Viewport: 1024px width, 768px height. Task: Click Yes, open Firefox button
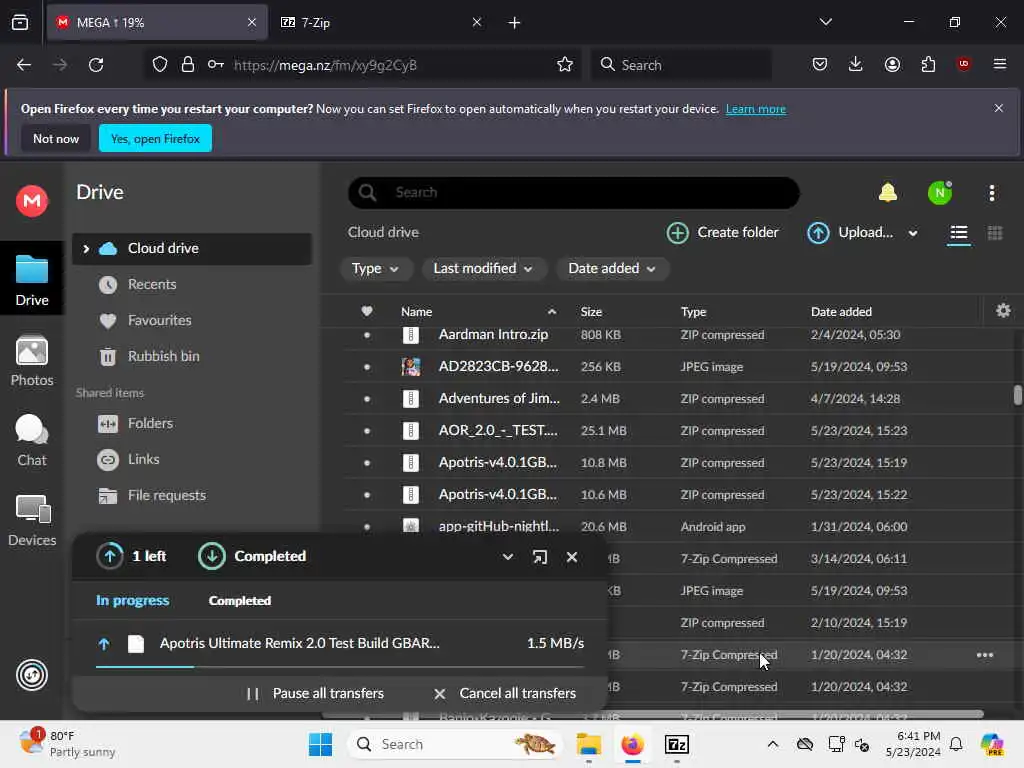[155, 138]
